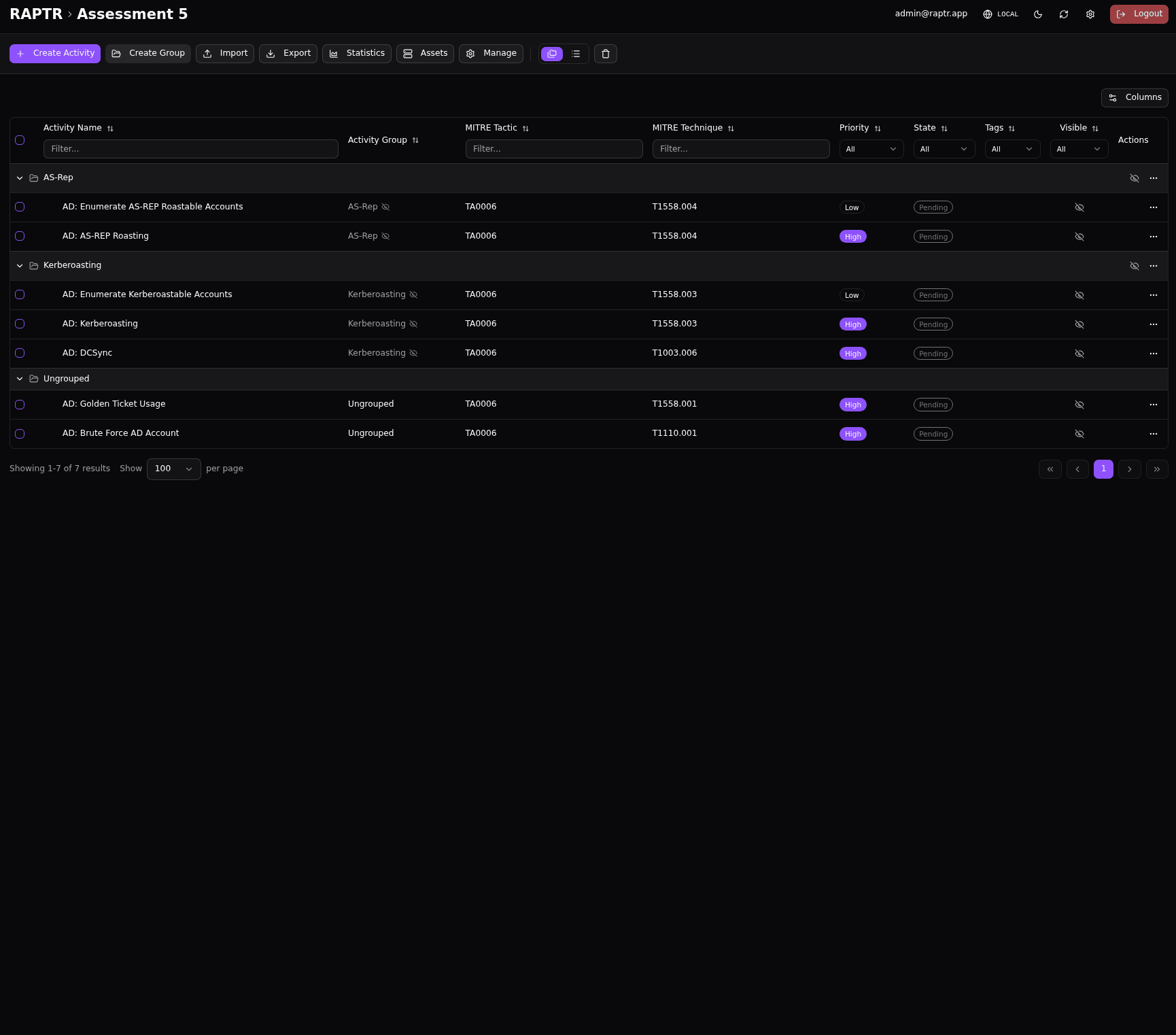The height and width of the screenshot is (1035, 1176).
Task: Open settings via the gear icon in header
Action: (1090, 14)
